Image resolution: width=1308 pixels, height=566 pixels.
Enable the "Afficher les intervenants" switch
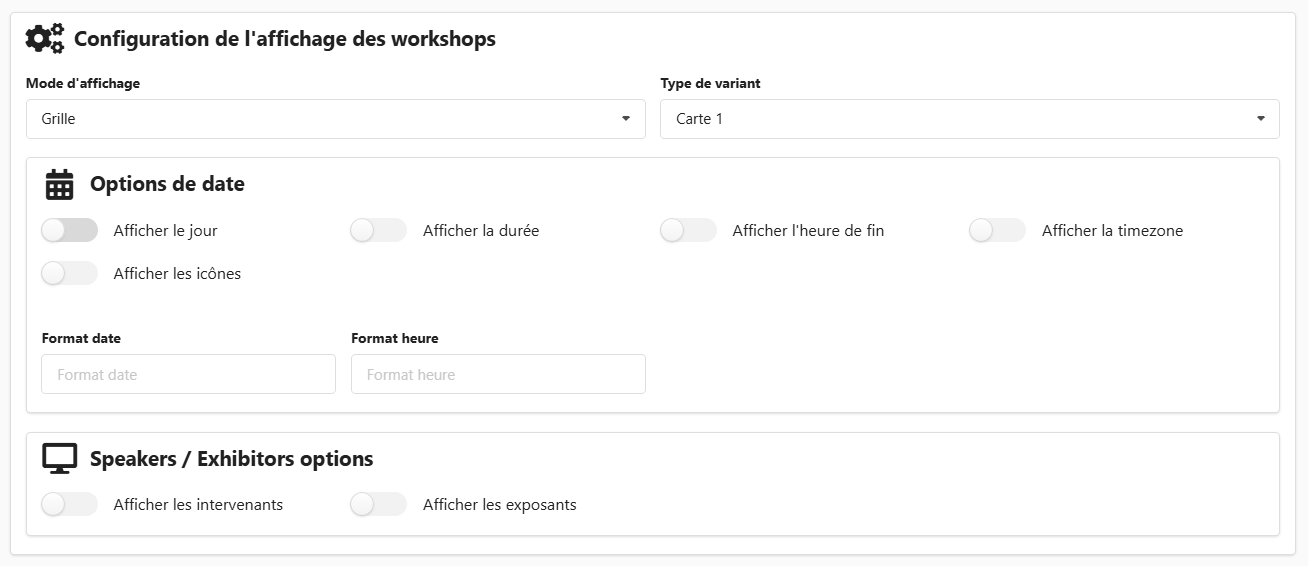pos(69,505)
